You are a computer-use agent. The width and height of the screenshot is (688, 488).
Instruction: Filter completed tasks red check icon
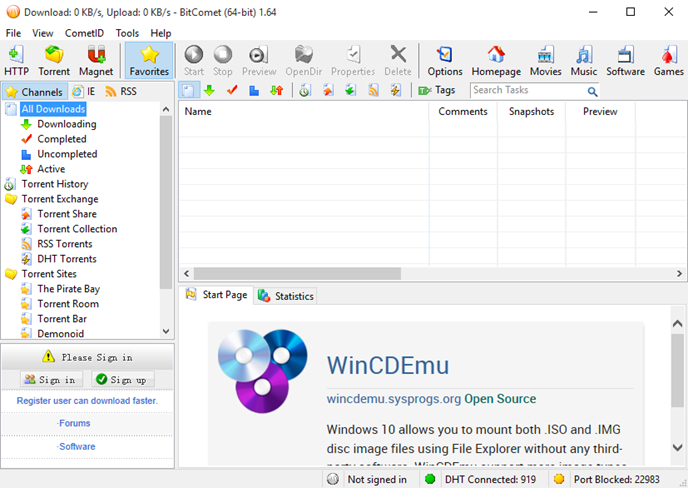point(232,90)
